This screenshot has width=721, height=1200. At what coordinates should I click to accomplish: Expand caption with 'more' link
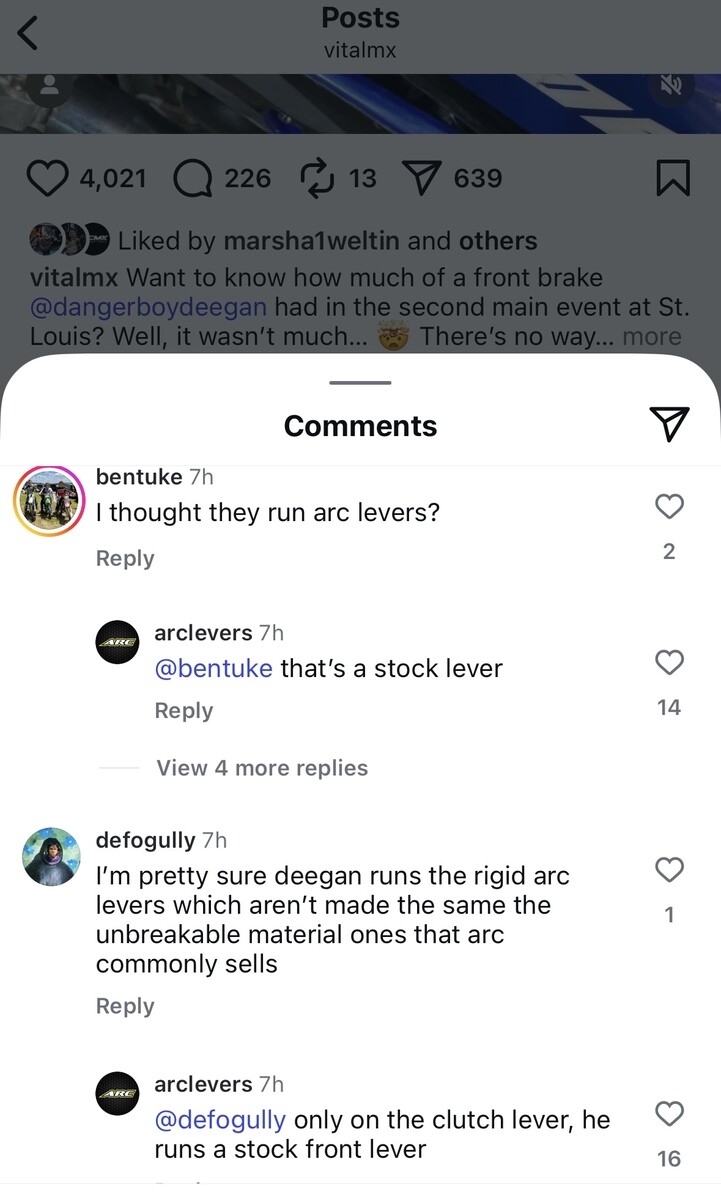pos(652,337)
